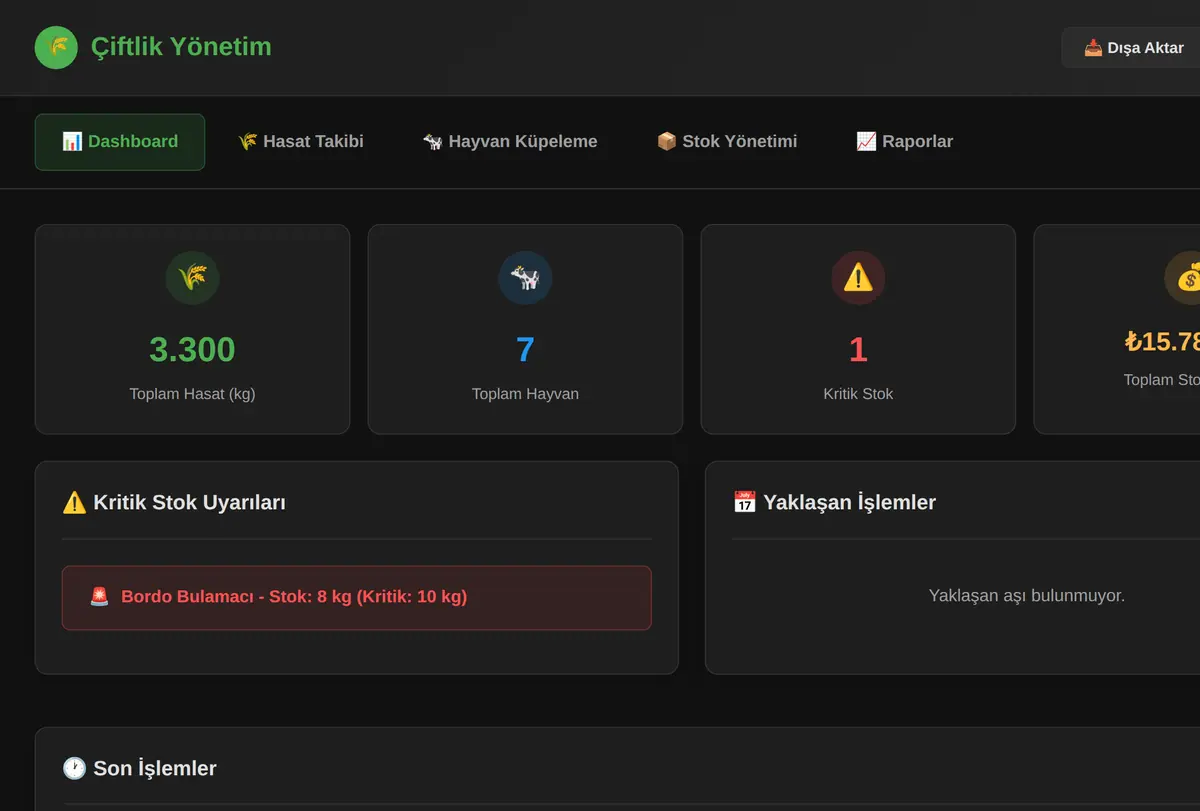This screenshot has height=811, width=1200.
Task: Click the warning icon above Kritik Stok
Action: 858,278
